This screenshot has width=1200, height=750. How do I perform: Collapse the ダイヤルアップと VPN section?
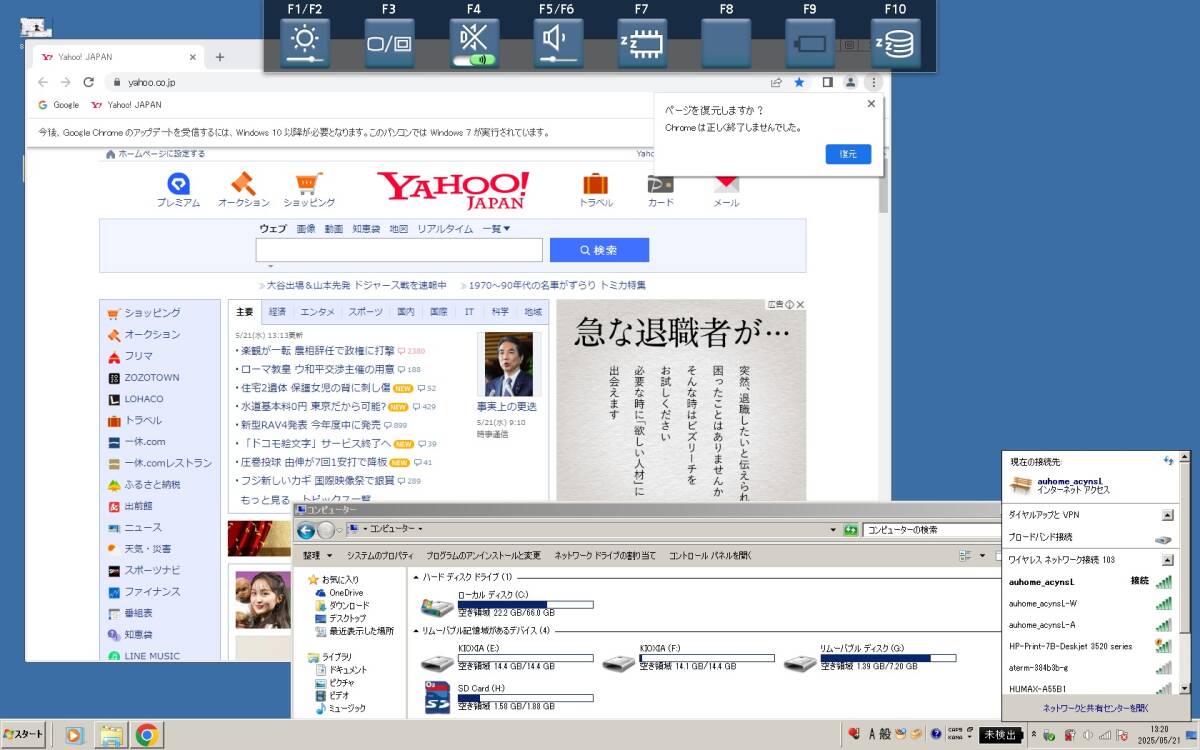1167,515
